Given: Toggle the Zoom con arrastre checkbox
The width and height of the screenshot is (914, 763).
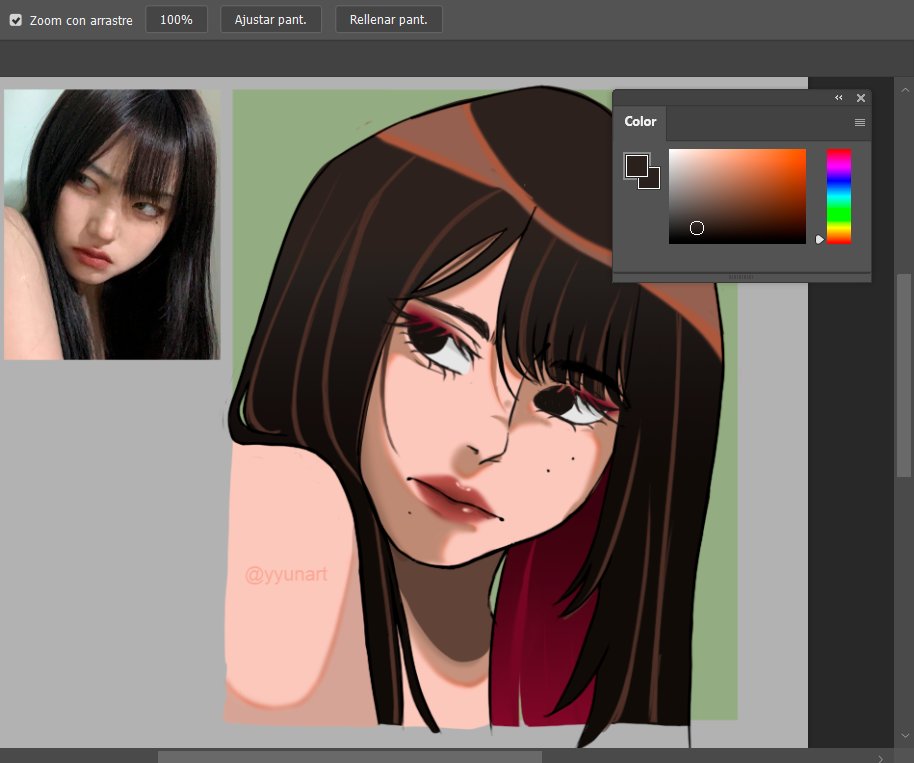Looking at the screenshot, I should point(16,20).
